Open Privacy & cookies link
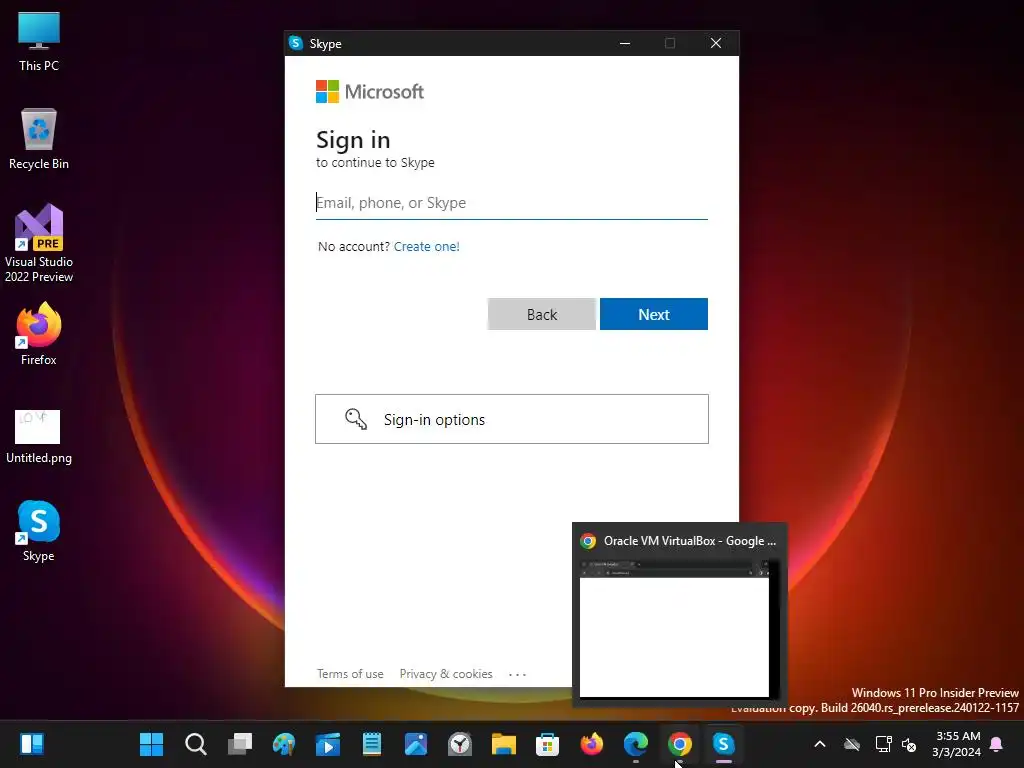Image resolution: width=1024 pixels, height=768 pixels. (x=445, y=673)
